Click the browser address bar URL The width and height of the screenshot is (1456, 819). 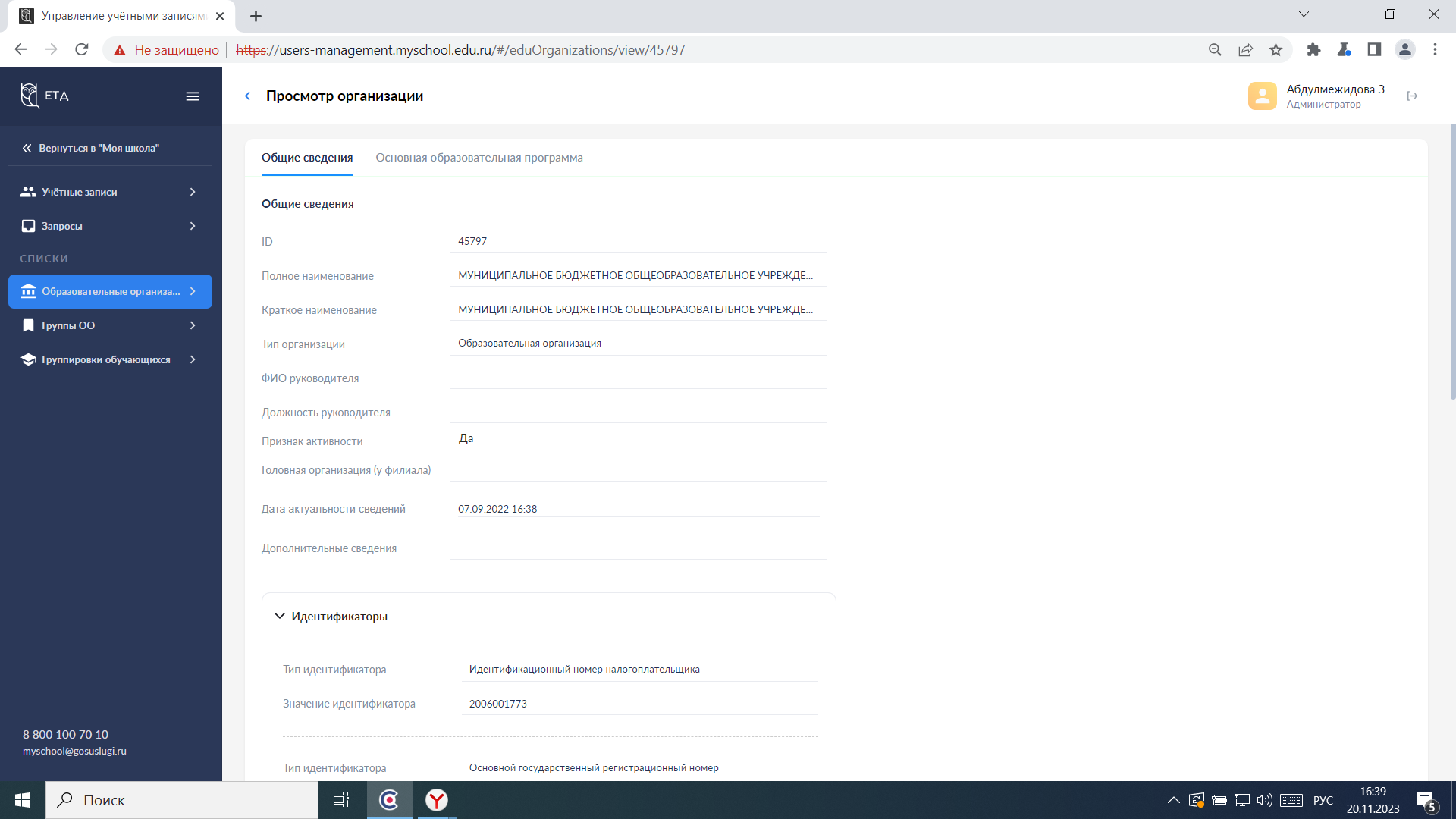click(x=460, y=50)
